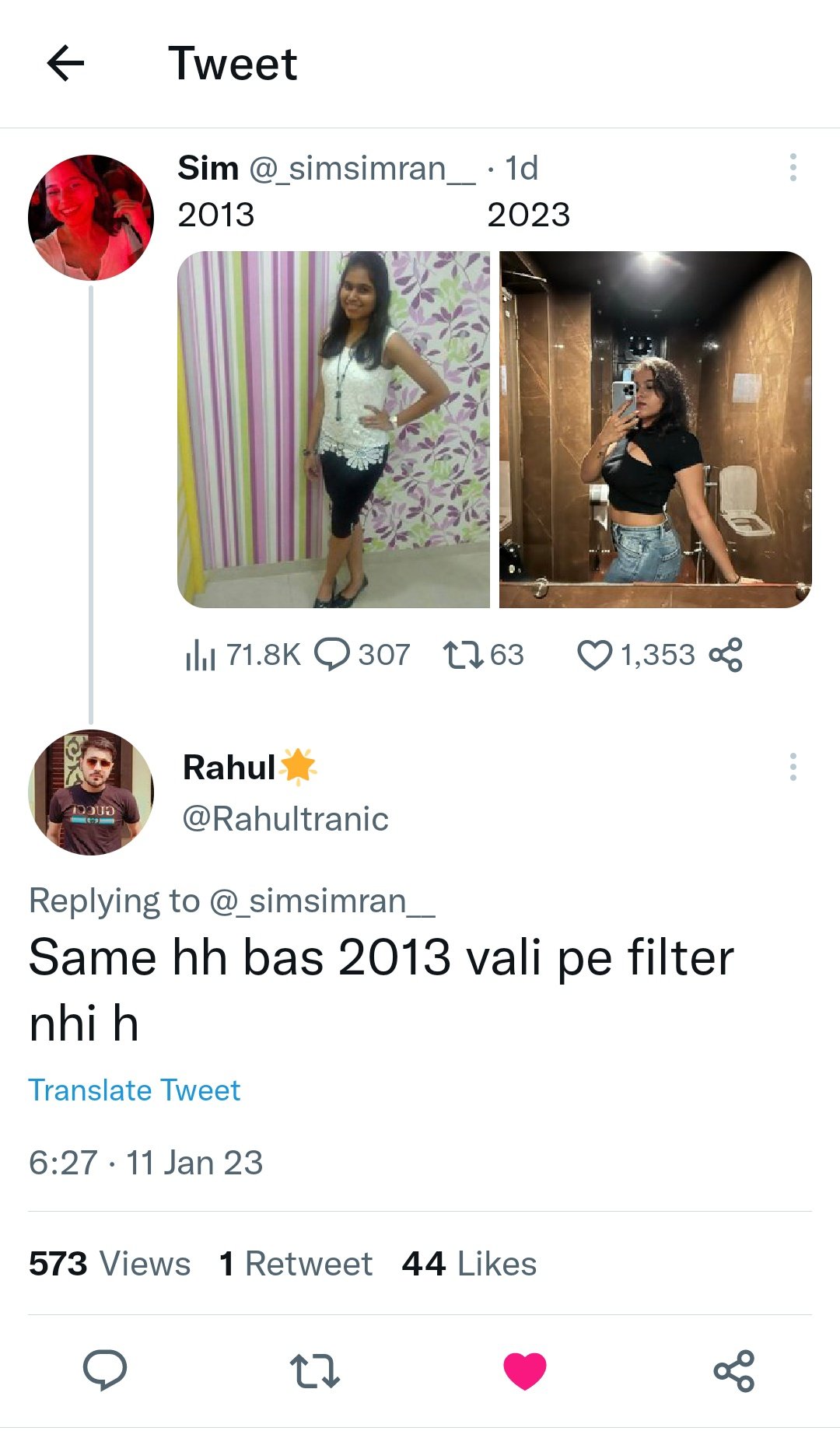The width and height of the screenshot is (840, 1431).
Task: Open the three-dot menu on Sim's tweet
Action: 793,167
